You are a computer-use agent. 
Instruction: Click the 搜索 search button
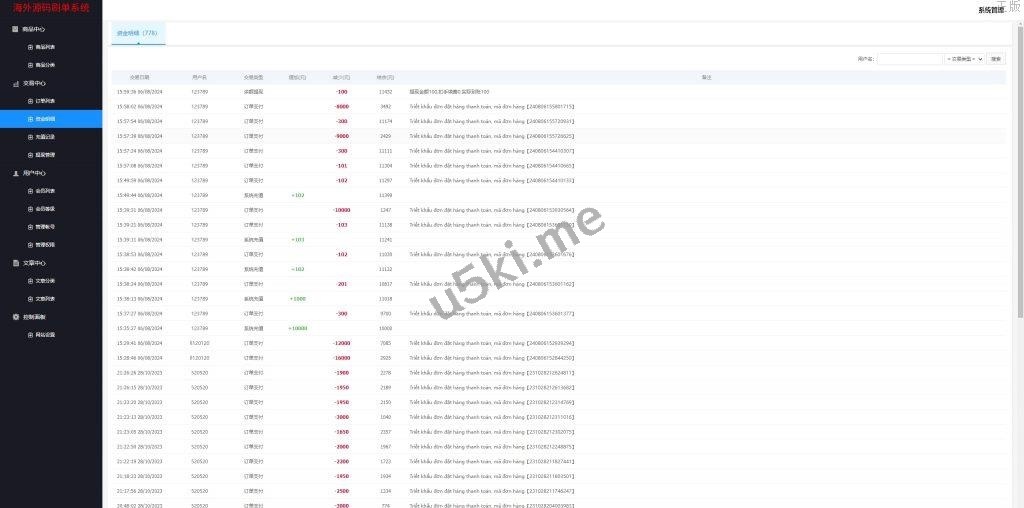tap(996, 59)
